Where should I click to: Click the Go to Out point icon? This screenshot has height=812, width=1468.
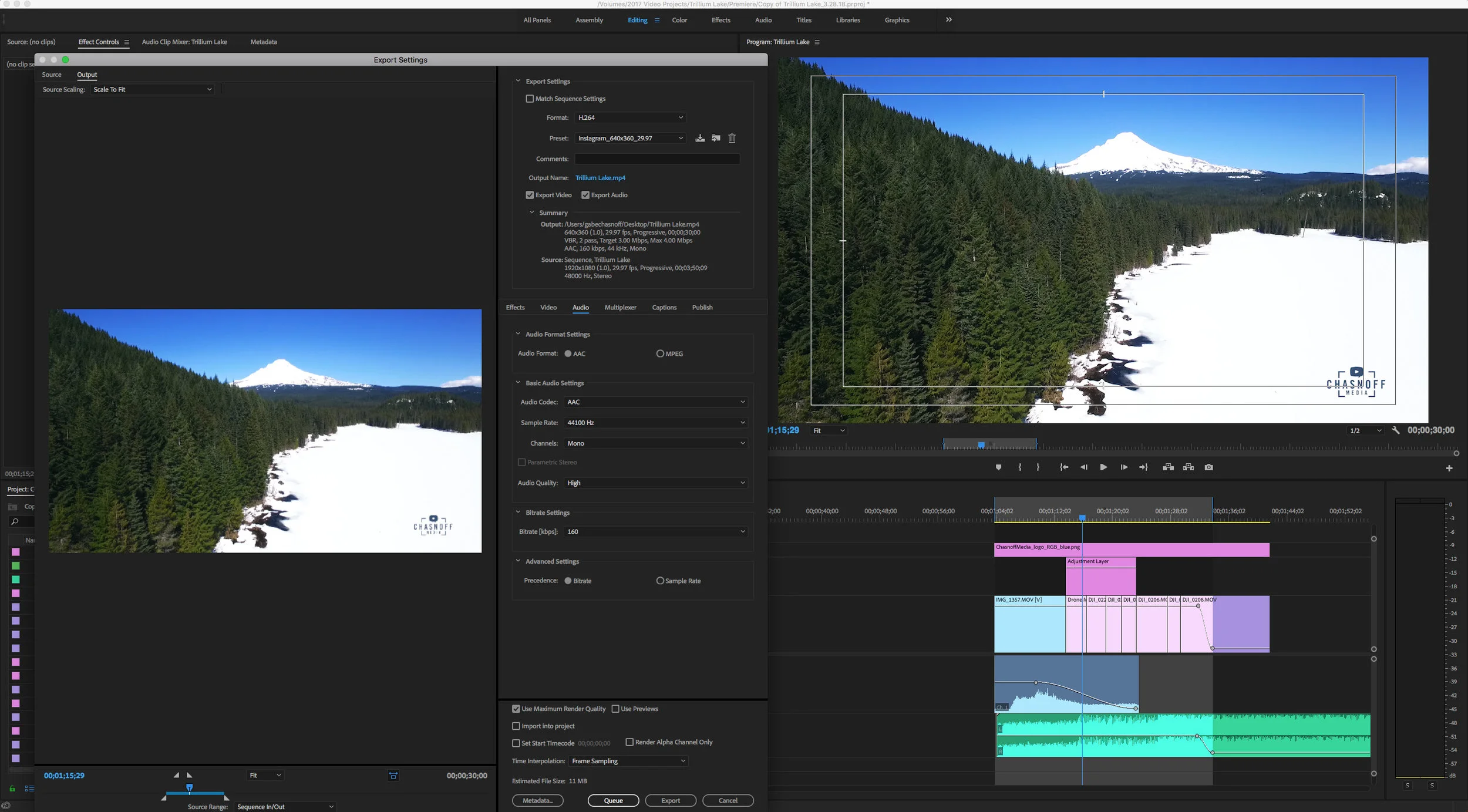[x=1143, y=467]
